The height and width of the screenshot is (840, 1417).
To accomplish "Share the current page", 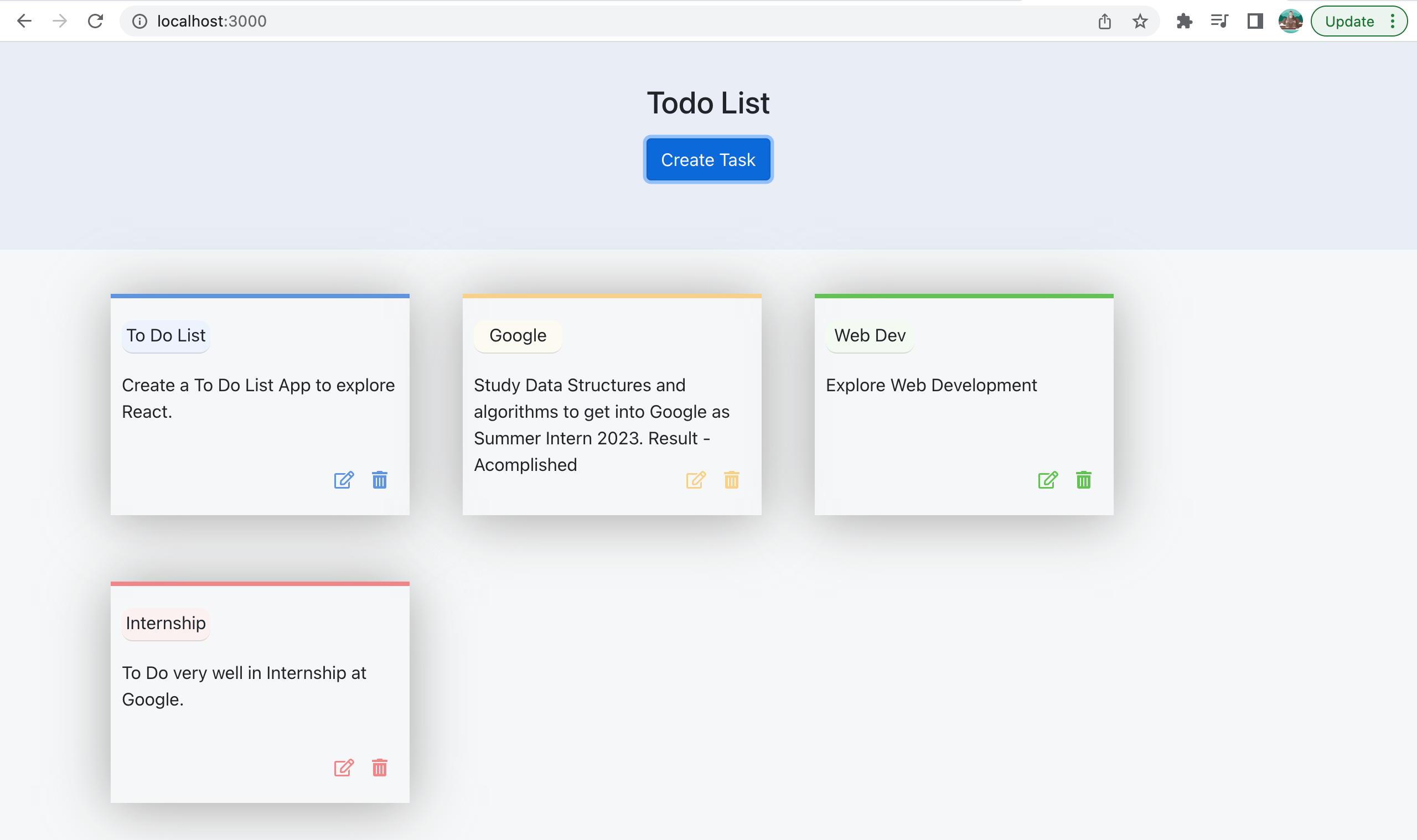I will pyautogui.click(x=1104, y=21).
